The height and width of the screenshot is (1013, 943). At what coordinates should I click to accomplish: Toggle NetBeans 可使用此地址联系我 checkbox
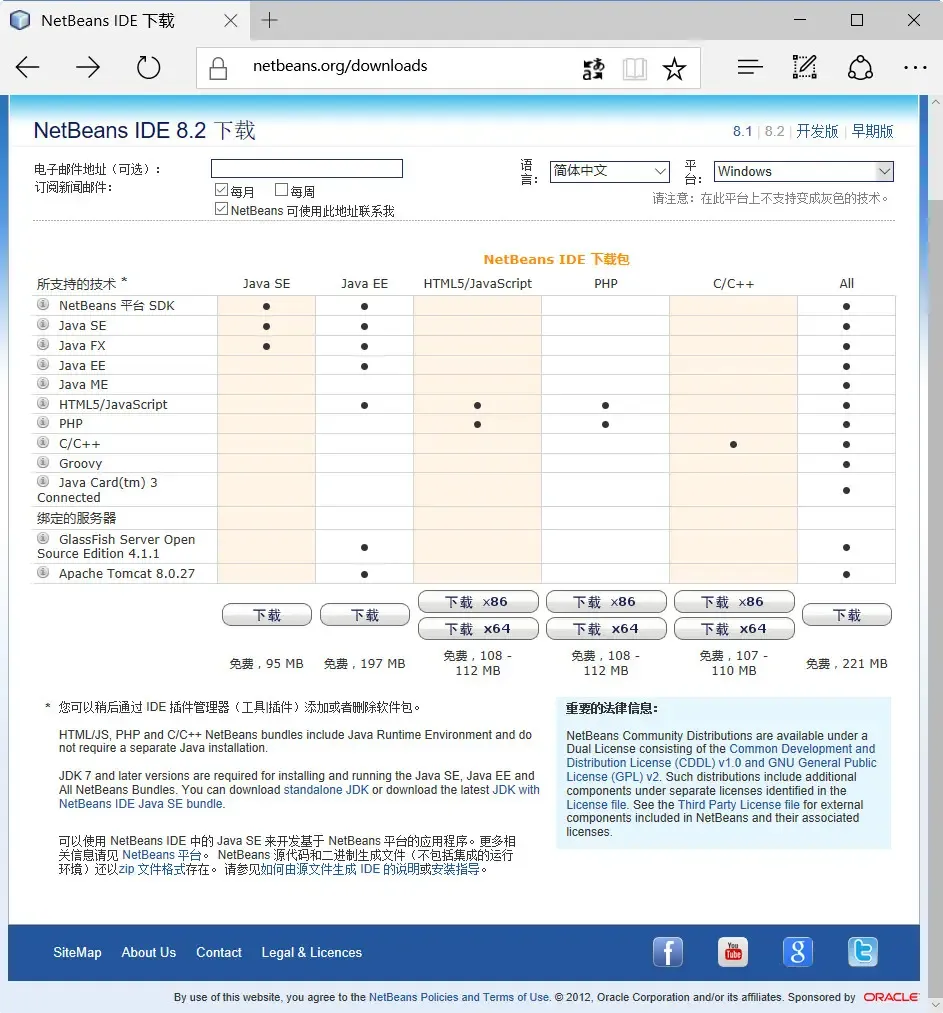pos(221,209)
